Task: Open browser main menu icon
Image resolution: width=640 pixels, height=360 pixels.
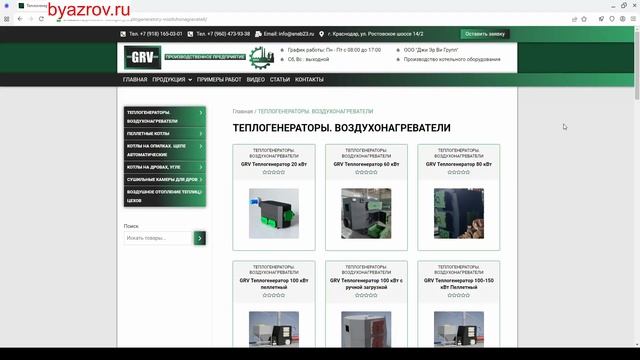Action: [633, 19]
